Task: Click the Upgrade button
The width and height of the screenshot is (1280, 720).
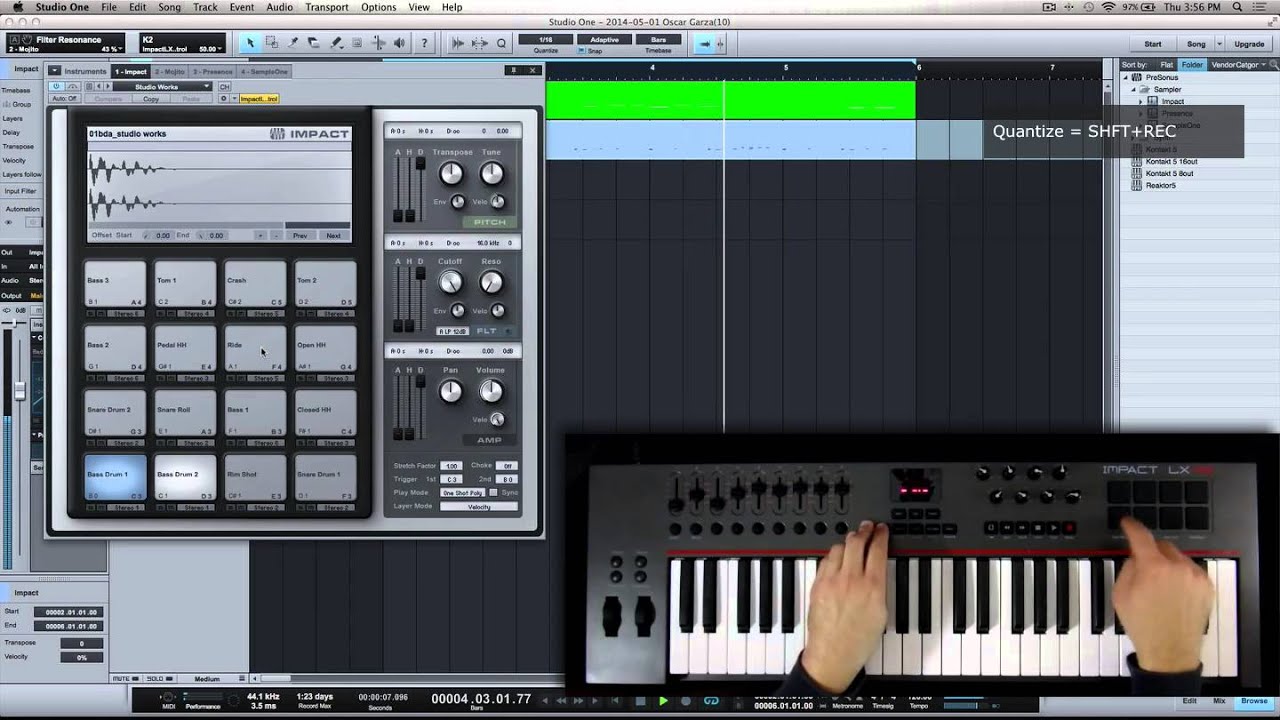Action: [x=1249, y=44]
